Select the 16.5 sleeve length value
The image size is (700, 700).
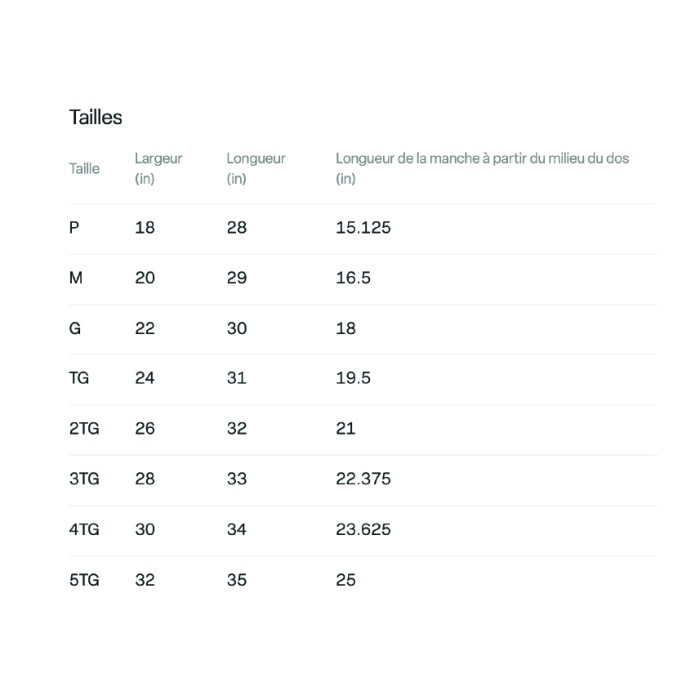tap(353, 278)
